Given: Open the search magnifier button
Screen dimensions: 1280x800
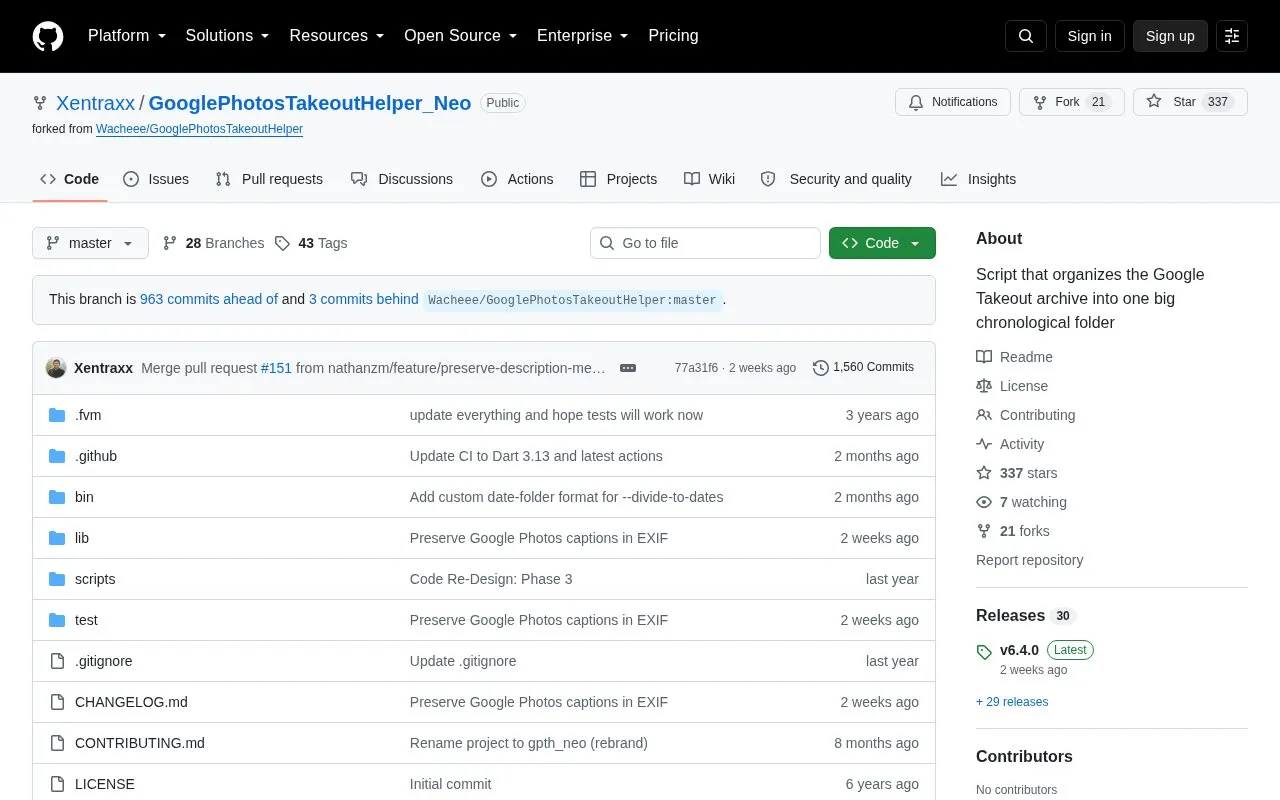Looking at the screenshot, I should (x=1026, y=36).
